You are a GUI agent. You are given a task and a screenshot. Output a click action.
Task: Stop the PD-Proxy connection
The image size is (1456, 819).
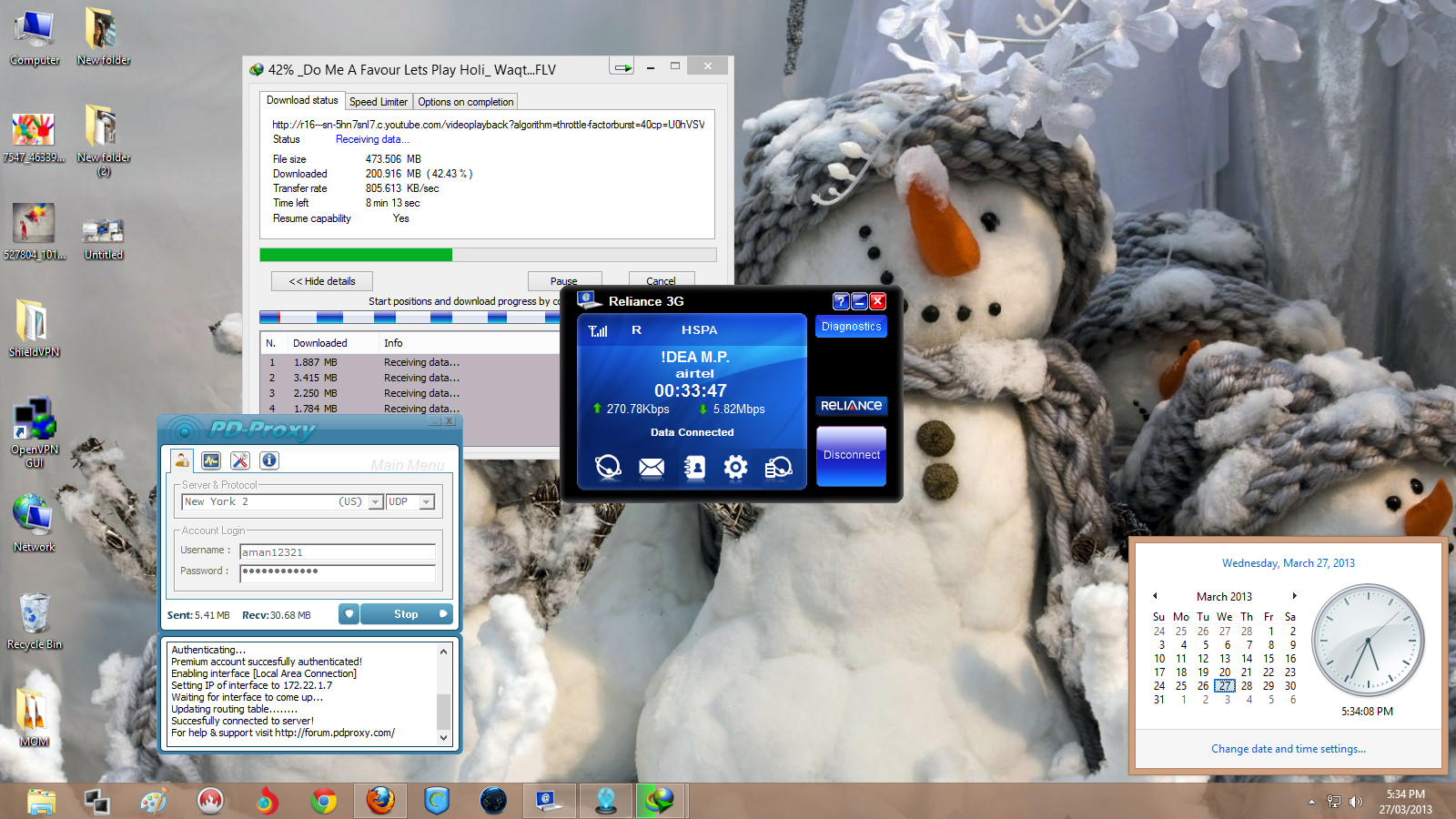(406, 614)
